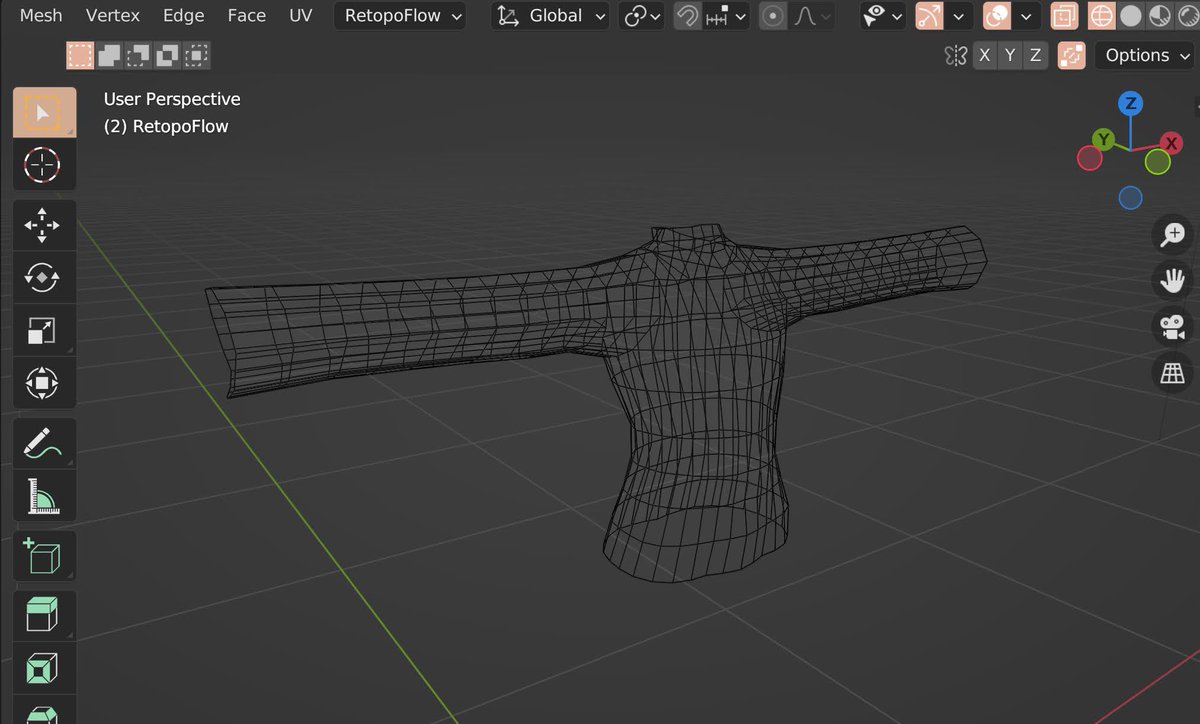Open the Options dropdown
Viewport: 1200px width, 724px height.
click(1145, 55)
